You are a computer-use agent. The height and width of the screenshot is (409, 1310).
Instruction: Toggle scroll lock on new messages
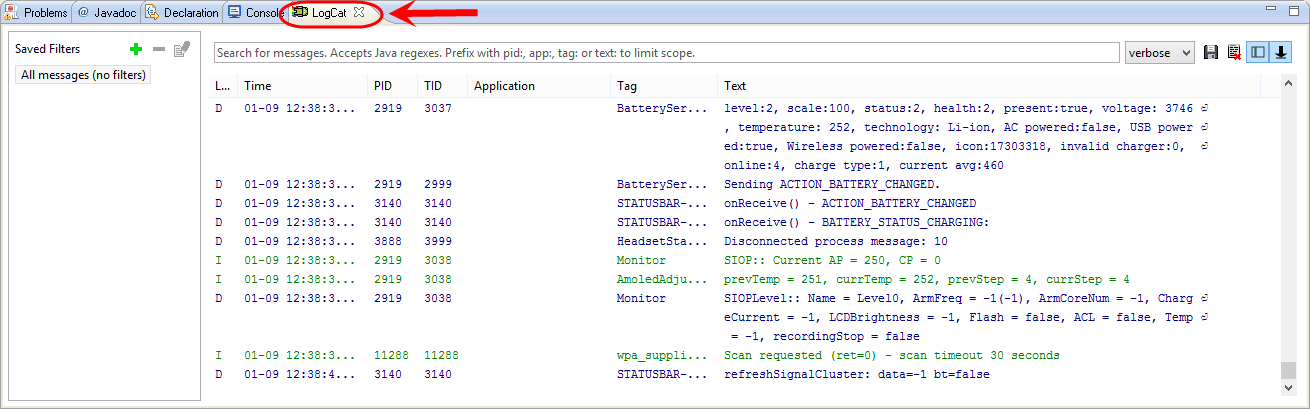point(1281,52)
